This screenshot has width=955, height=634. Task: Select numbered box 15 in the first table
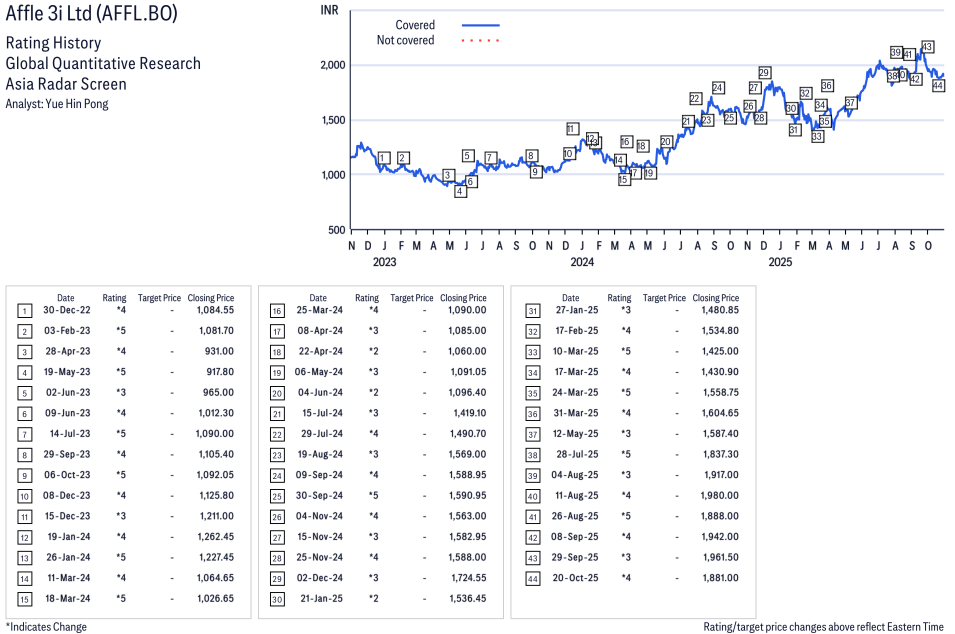[25, 599]
